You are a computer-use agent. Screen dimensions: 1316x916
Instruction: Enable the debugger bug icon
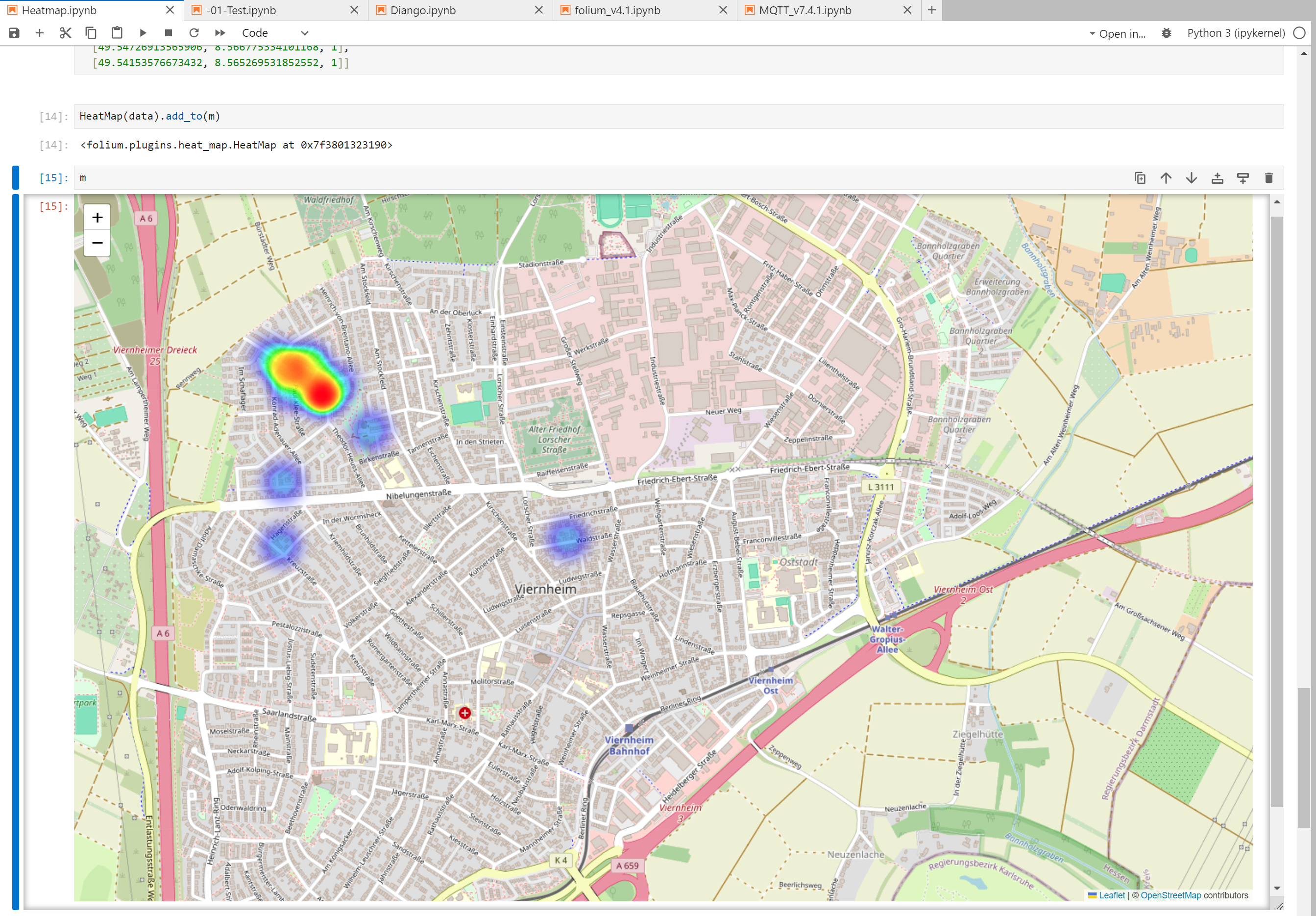click(x=1167, y=33)
